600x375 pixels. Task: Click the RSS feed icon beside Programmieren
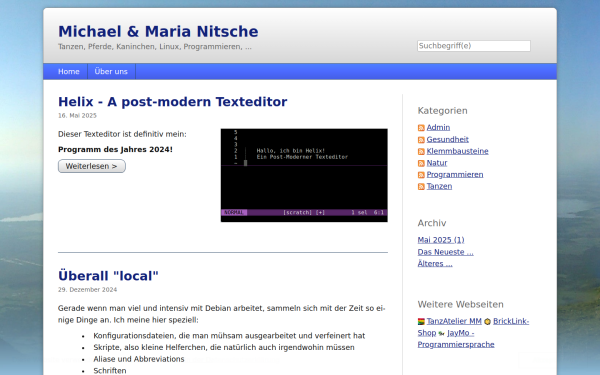click(x=421, y=175)
